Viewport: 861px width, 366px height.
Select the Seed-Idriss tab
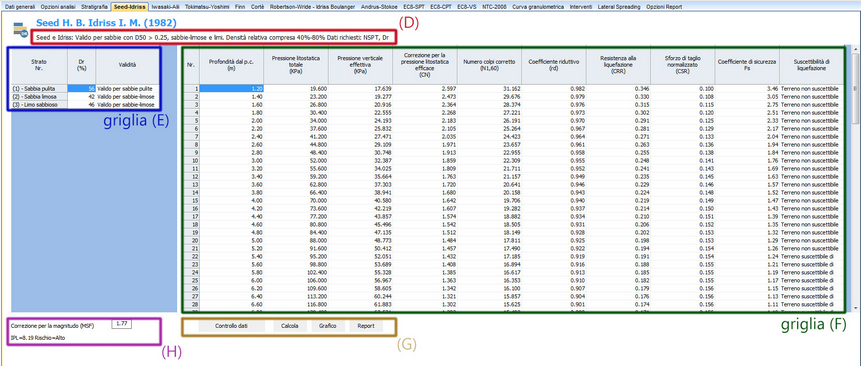tap(130, 7)
